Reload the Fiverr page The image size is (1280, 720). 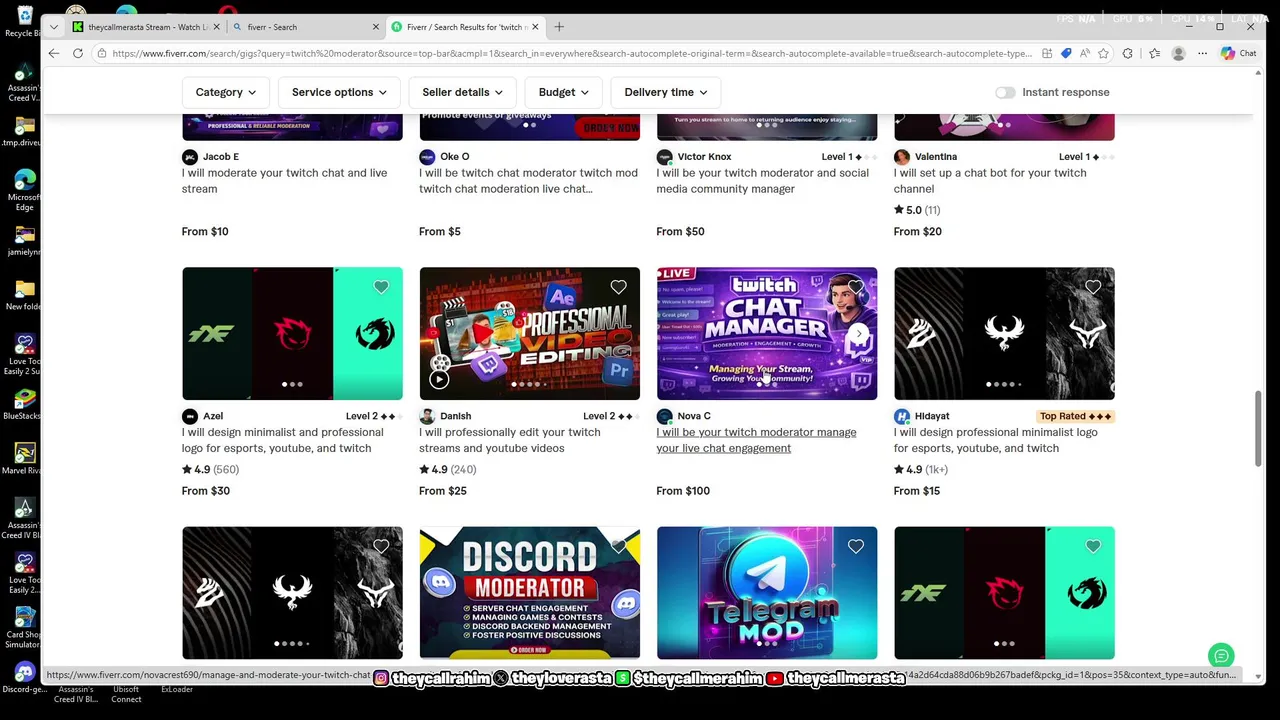[78, 53]
